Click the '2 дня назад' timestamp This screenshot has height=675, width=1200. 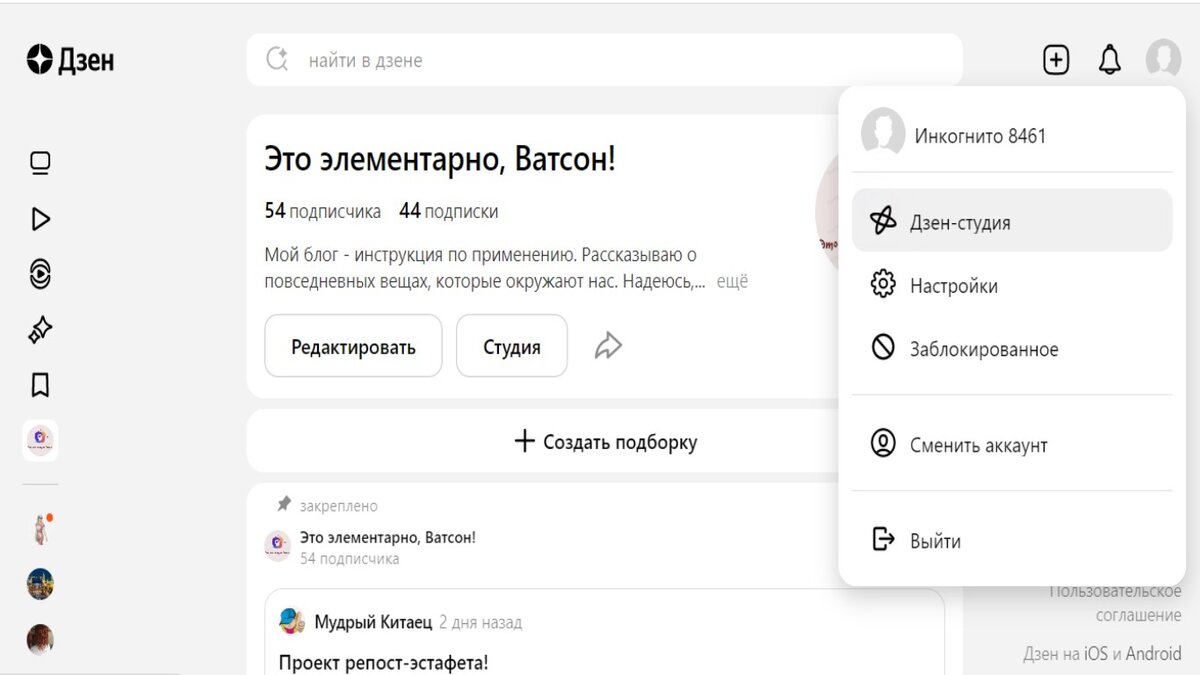click(x=480, y=622)
